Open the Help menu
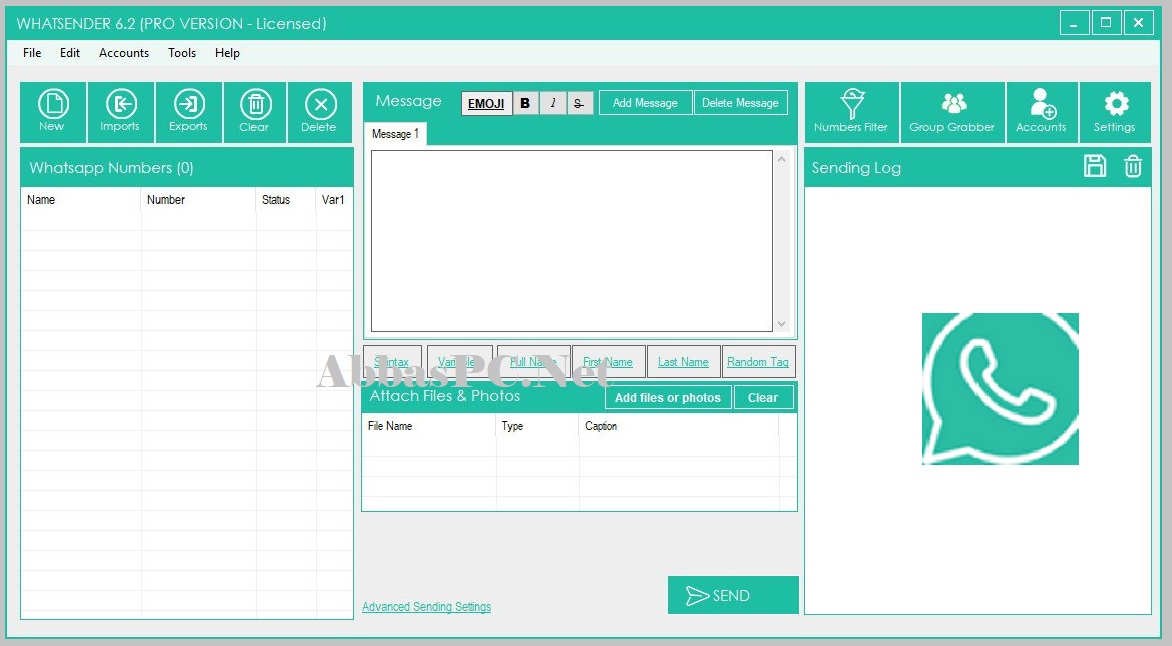Viewport: 1172px width, 646px height. (227, 52)
